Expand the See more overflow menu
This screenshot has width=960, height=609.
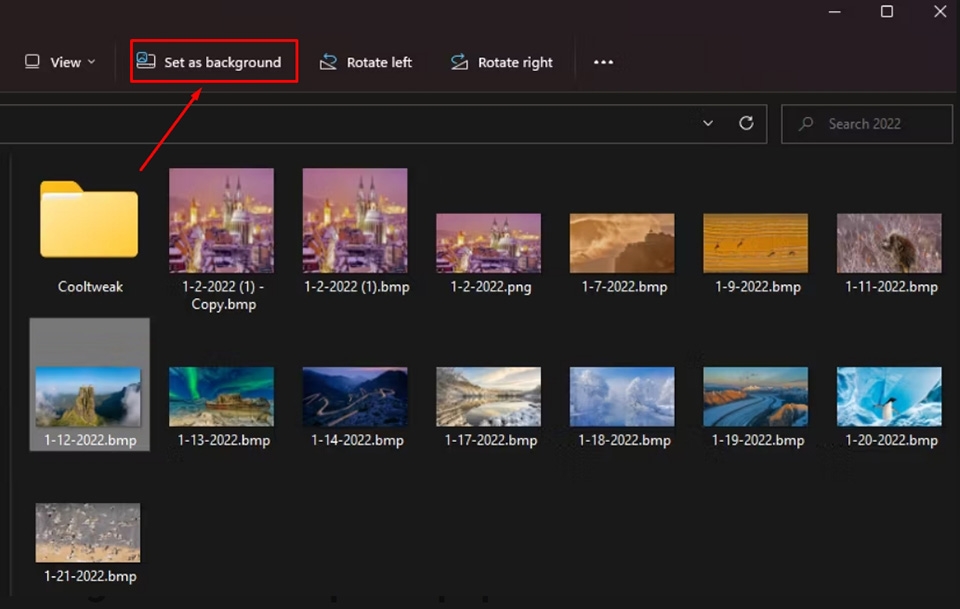[x=603, y=61]
